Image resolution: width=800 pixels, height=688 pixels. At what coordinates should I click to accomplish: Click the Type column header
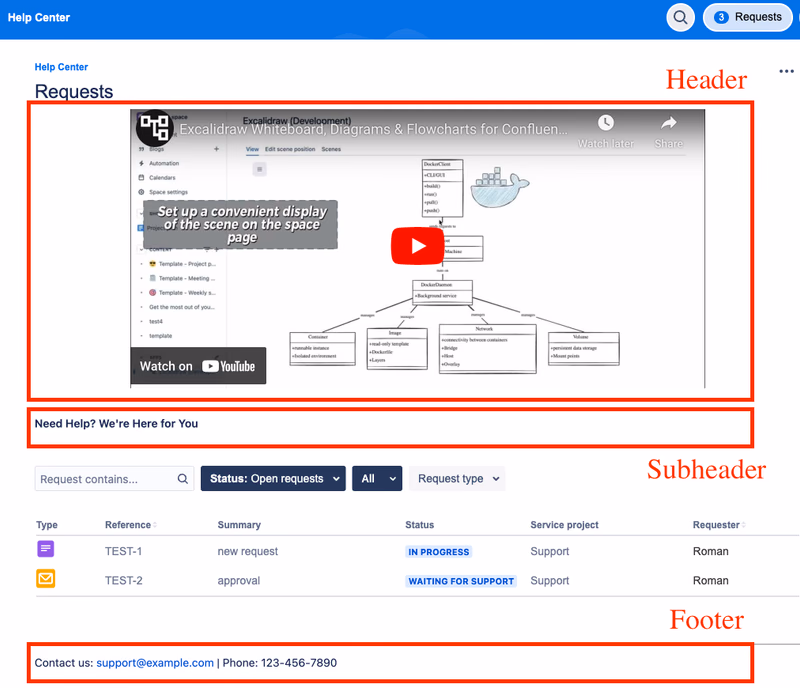coord(47,525)
